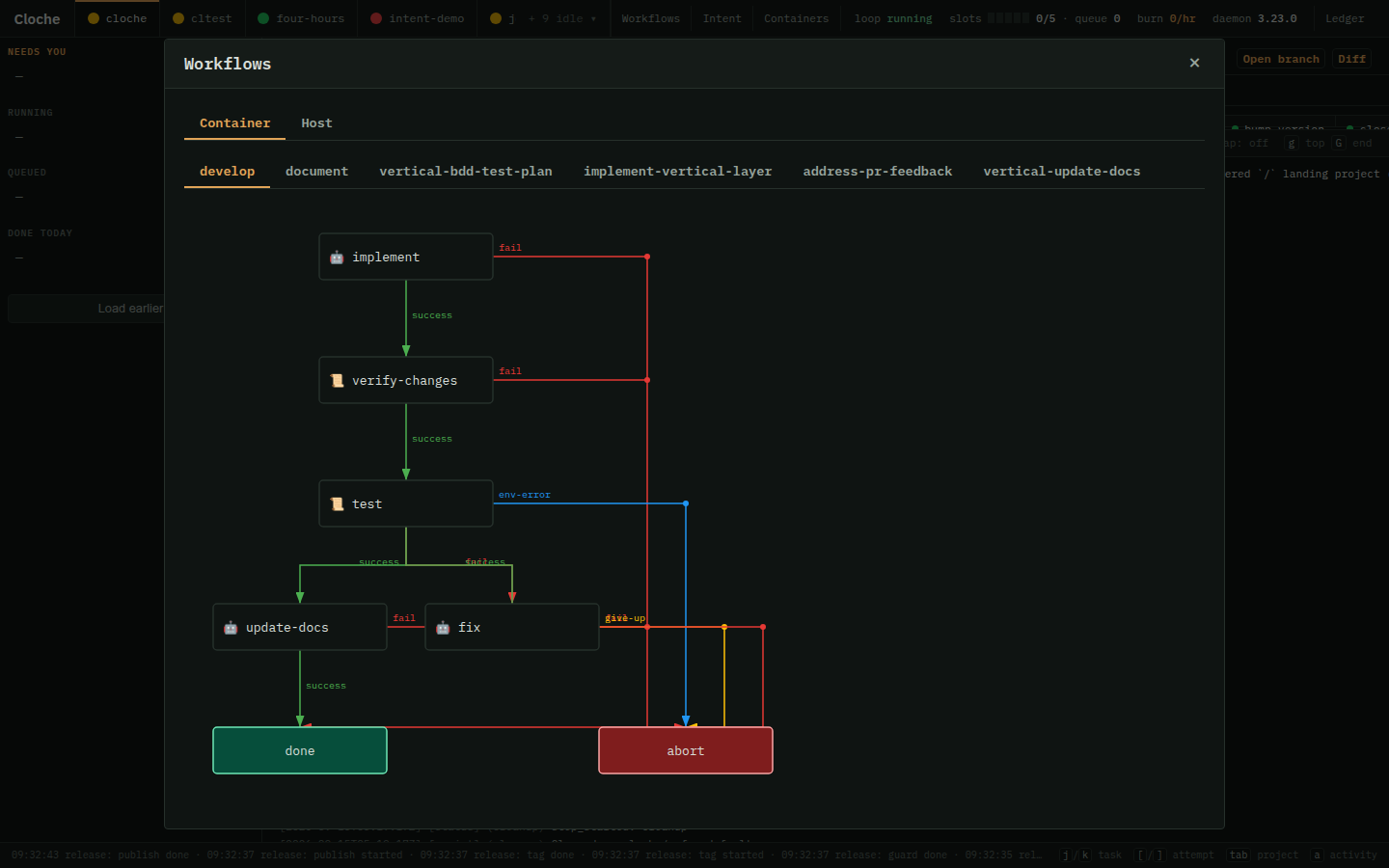The image size is (1389, 868).
Task: Click the Cloche logo in the top bar
Action: point(37,18)
